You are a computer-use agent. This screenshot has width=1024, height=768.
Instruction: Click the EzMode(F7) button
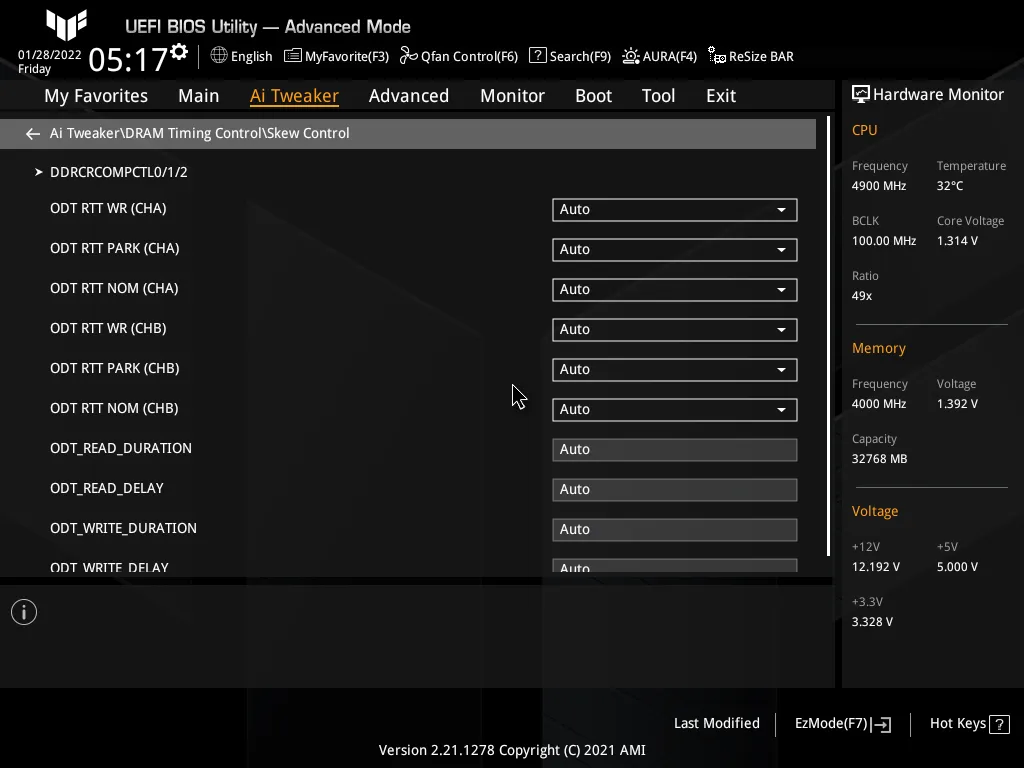(x=842, y=724)
